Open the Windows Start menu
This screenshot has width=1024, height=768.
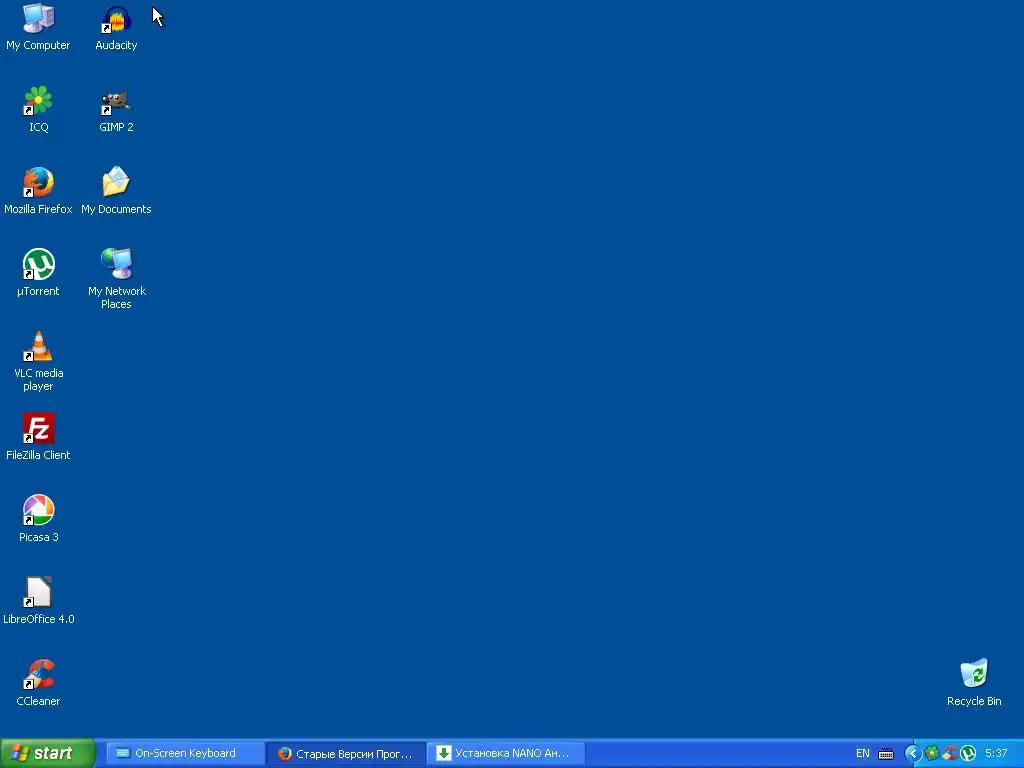48,753
